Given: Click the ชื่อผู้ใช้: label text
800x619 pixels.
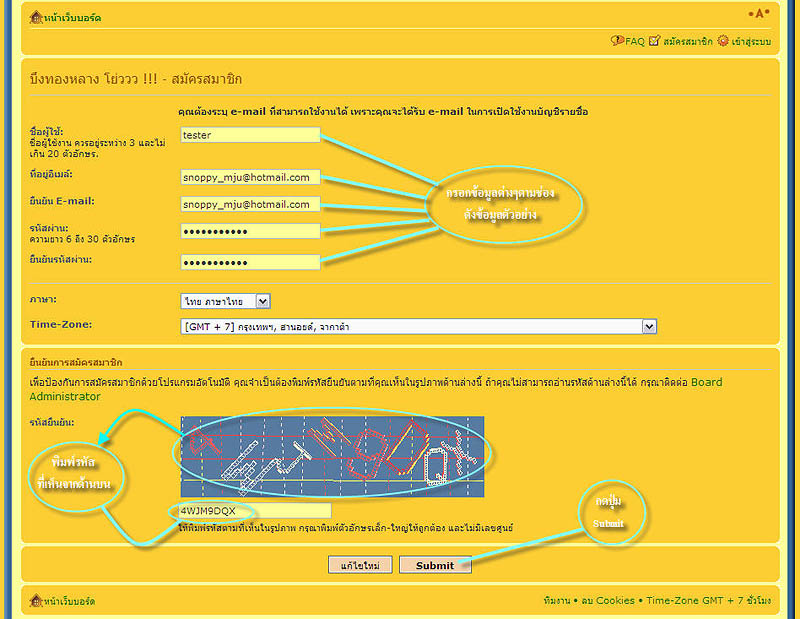Looking at the screenshot, I should tap(46, 132).
